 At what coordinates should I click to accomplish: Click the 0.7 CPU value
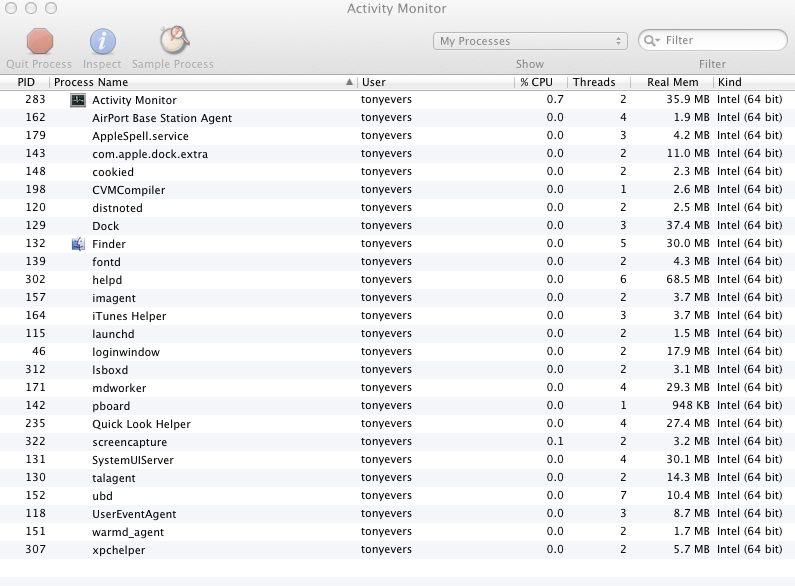tap(555, 99)
